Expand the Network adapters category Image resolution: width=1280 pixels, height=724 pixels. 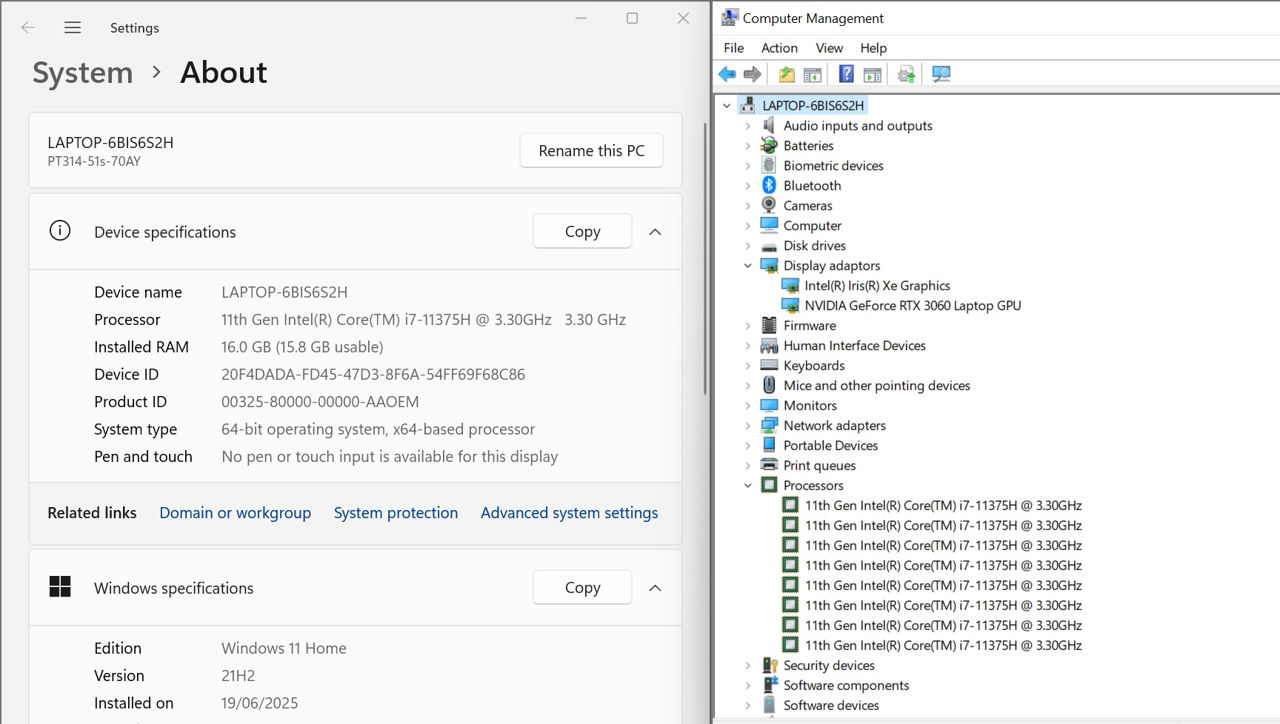click(748, 425)
